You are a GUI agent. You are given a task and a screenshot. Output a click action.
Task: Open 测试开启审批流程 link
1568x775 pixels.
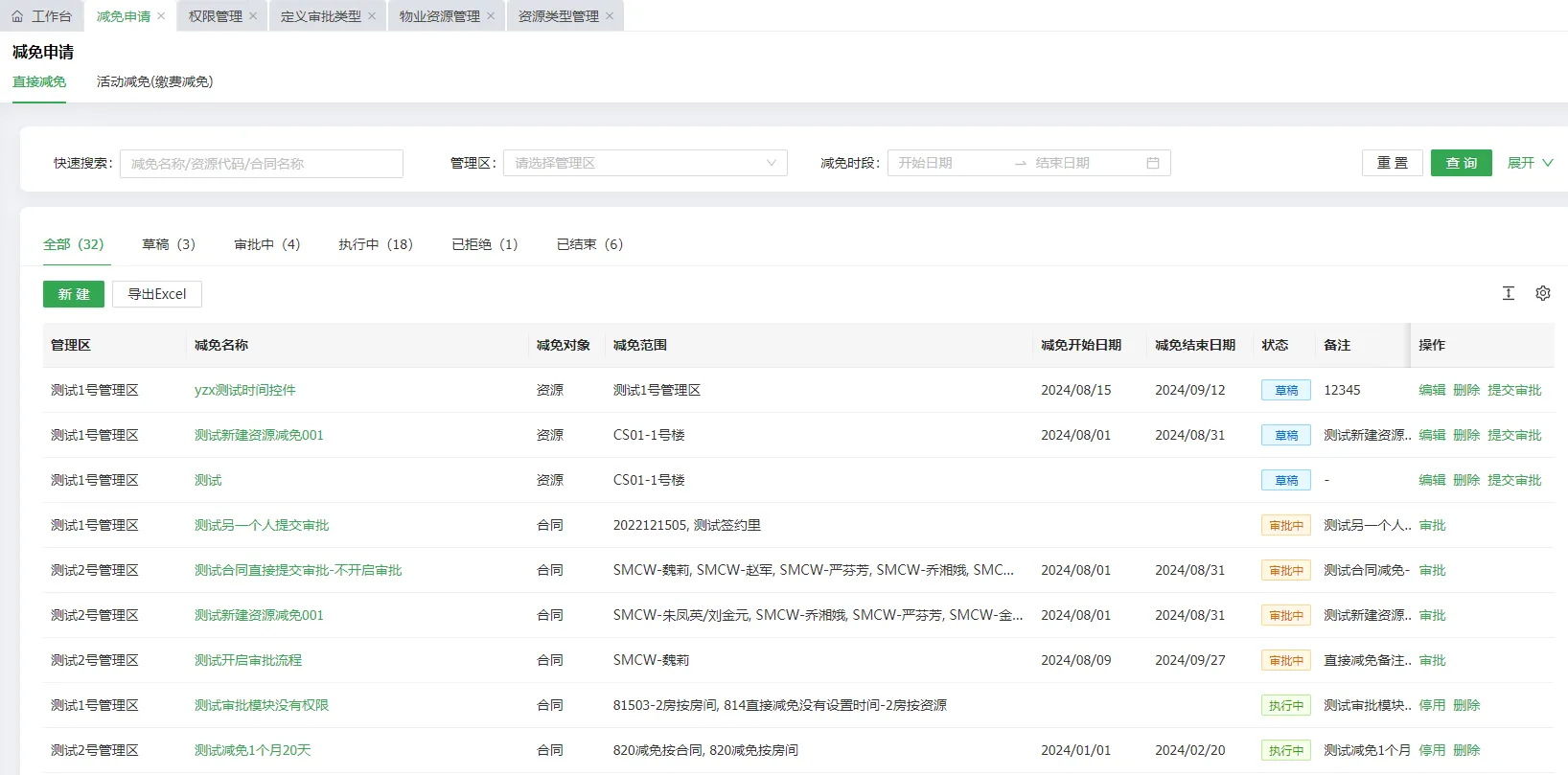248,660
